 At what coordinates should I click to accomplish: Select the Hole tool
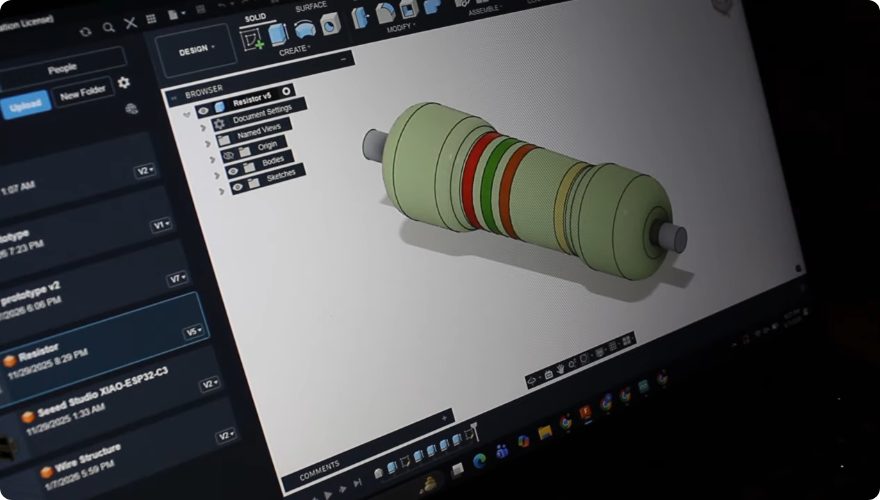(330, 25)
